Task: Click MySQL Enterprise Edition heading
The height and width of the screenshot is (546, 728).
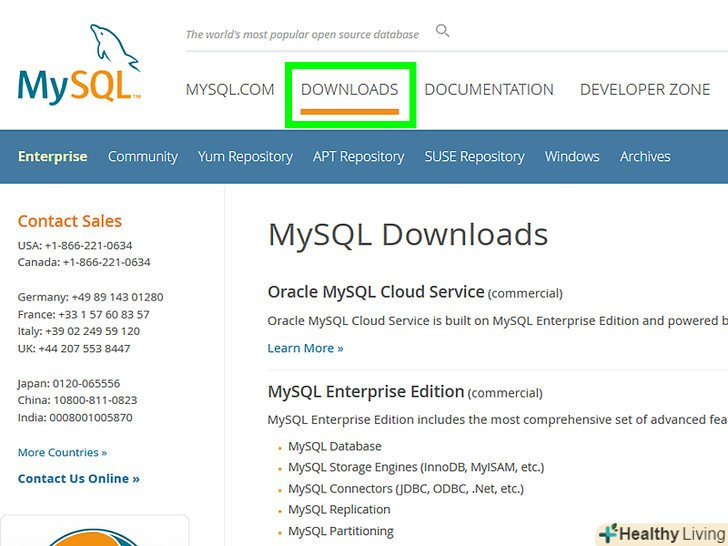Action: click(x=366, y=392)
